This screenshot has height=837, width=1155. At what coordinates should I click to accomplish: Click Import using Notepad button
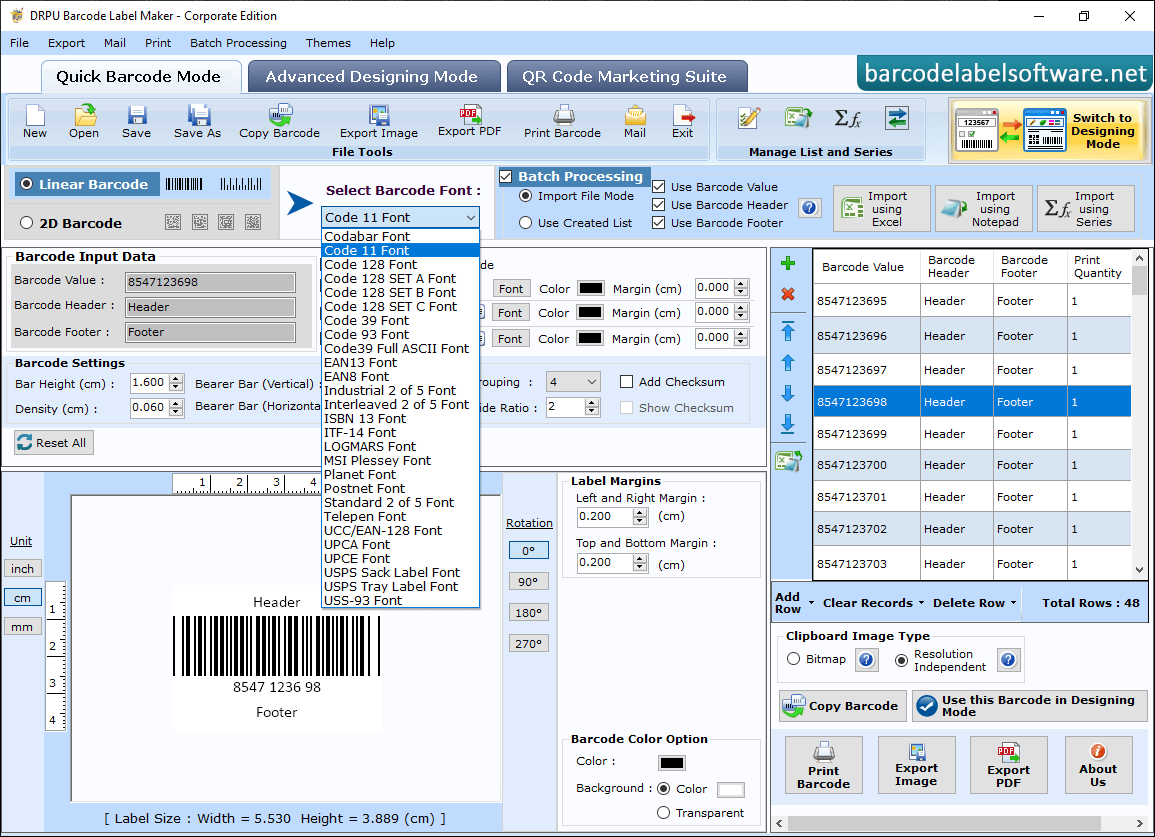coord(984,209)
